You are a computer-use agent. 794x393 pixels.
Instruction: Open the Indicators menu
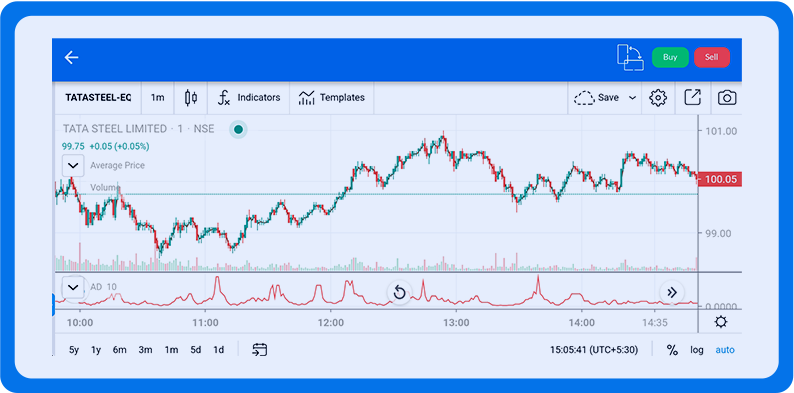coord(249,97)
